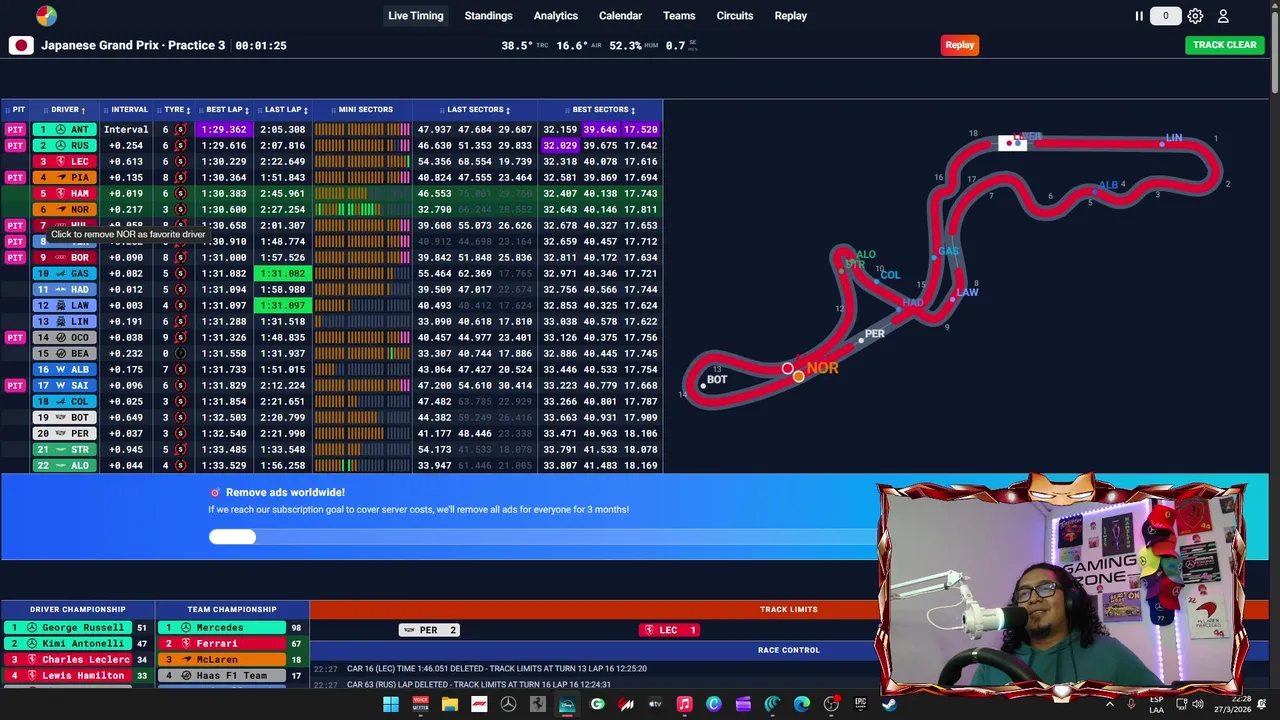This screenshot has width=1280, height=720.
Task: Open the Live Timing tab
Action: [416, 16]
